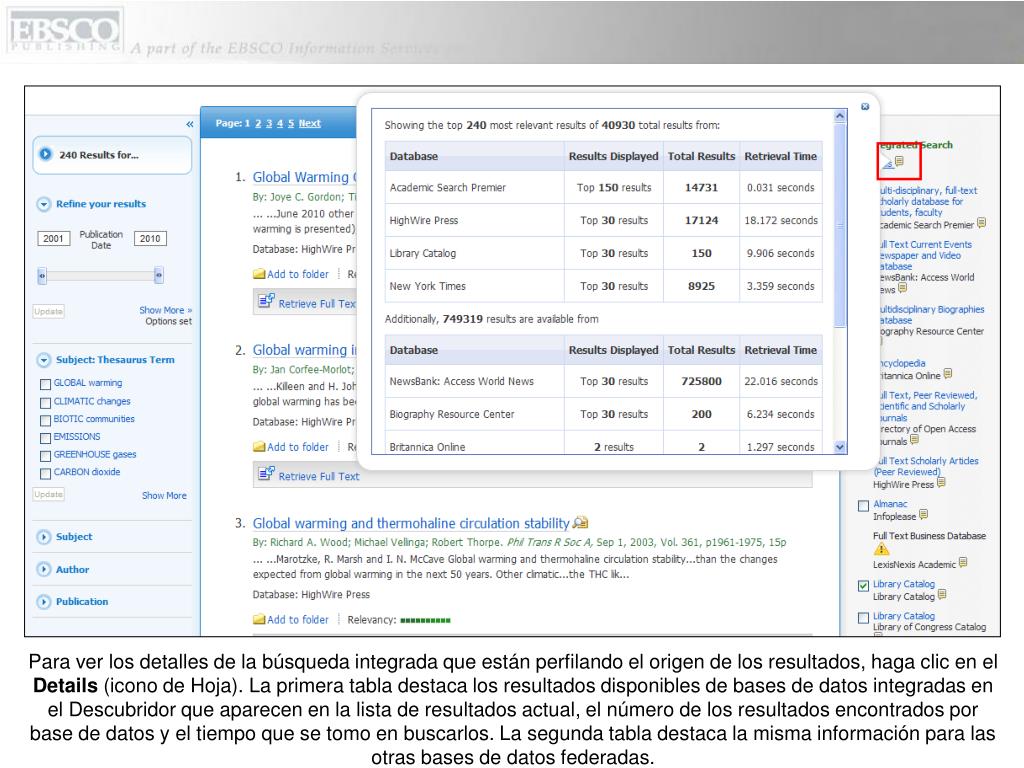Go to results page 5
The image size is (1024, 768).
pyautogui.click(x=291, y=123)
